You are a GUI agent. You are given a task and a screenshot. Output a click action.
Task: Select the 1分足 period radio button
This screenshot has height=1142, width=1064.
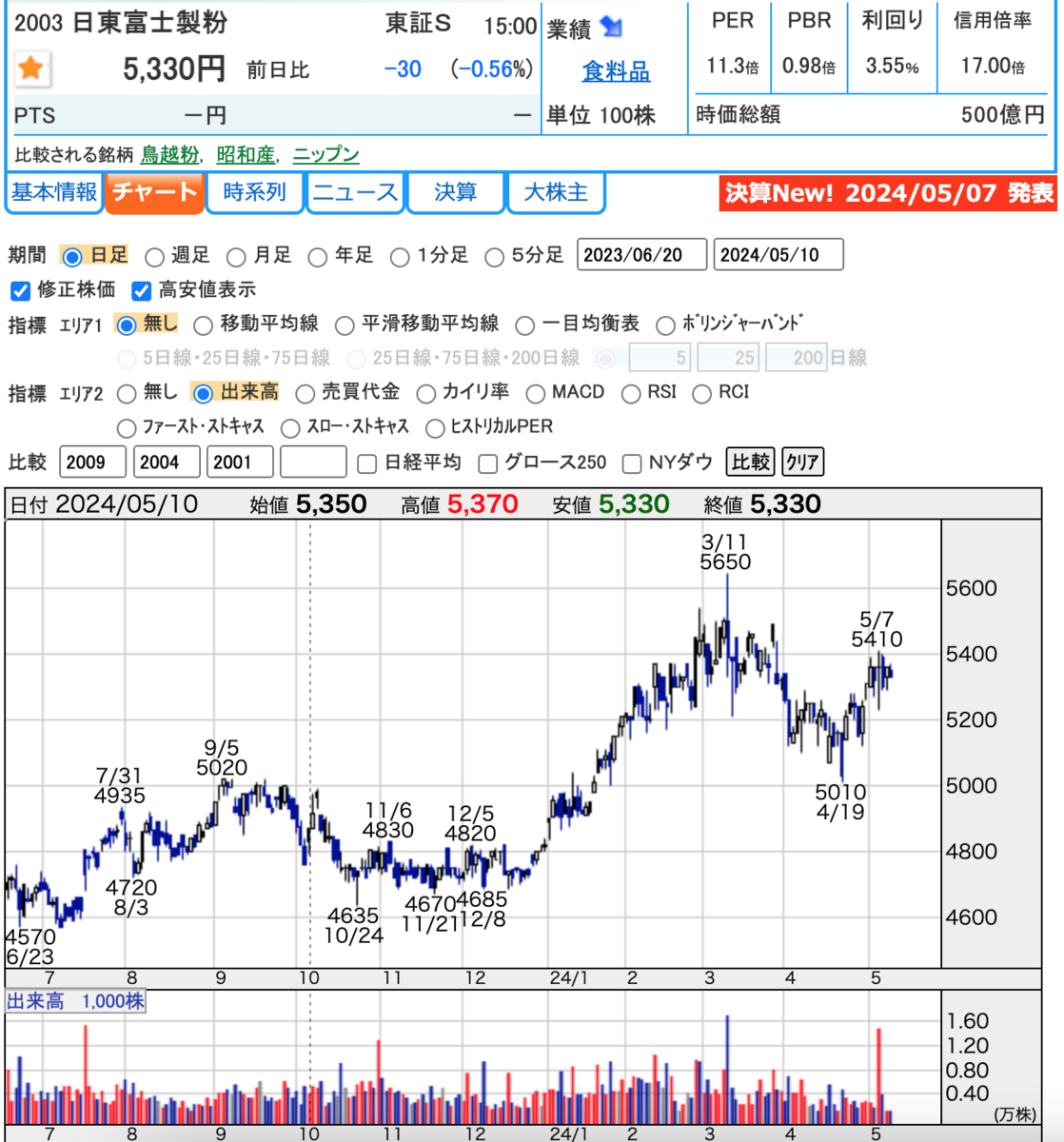point(401,257)
